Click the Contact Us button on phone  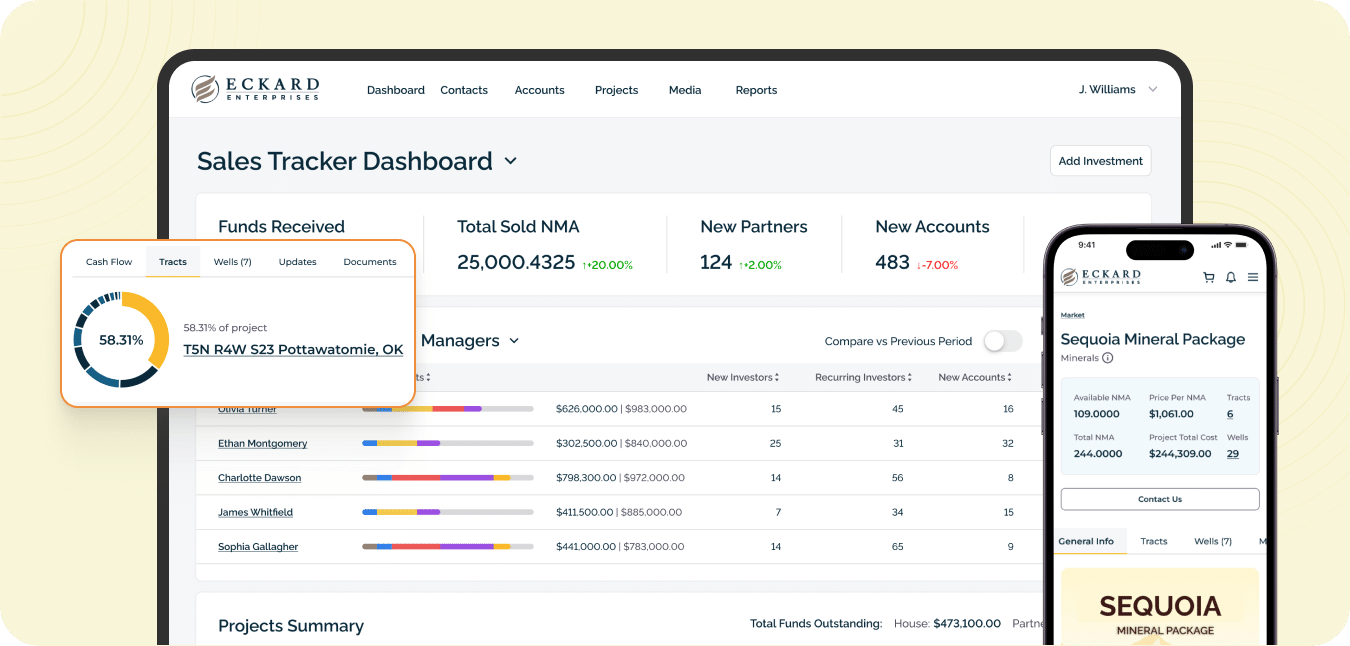(x=1160, y=499)
